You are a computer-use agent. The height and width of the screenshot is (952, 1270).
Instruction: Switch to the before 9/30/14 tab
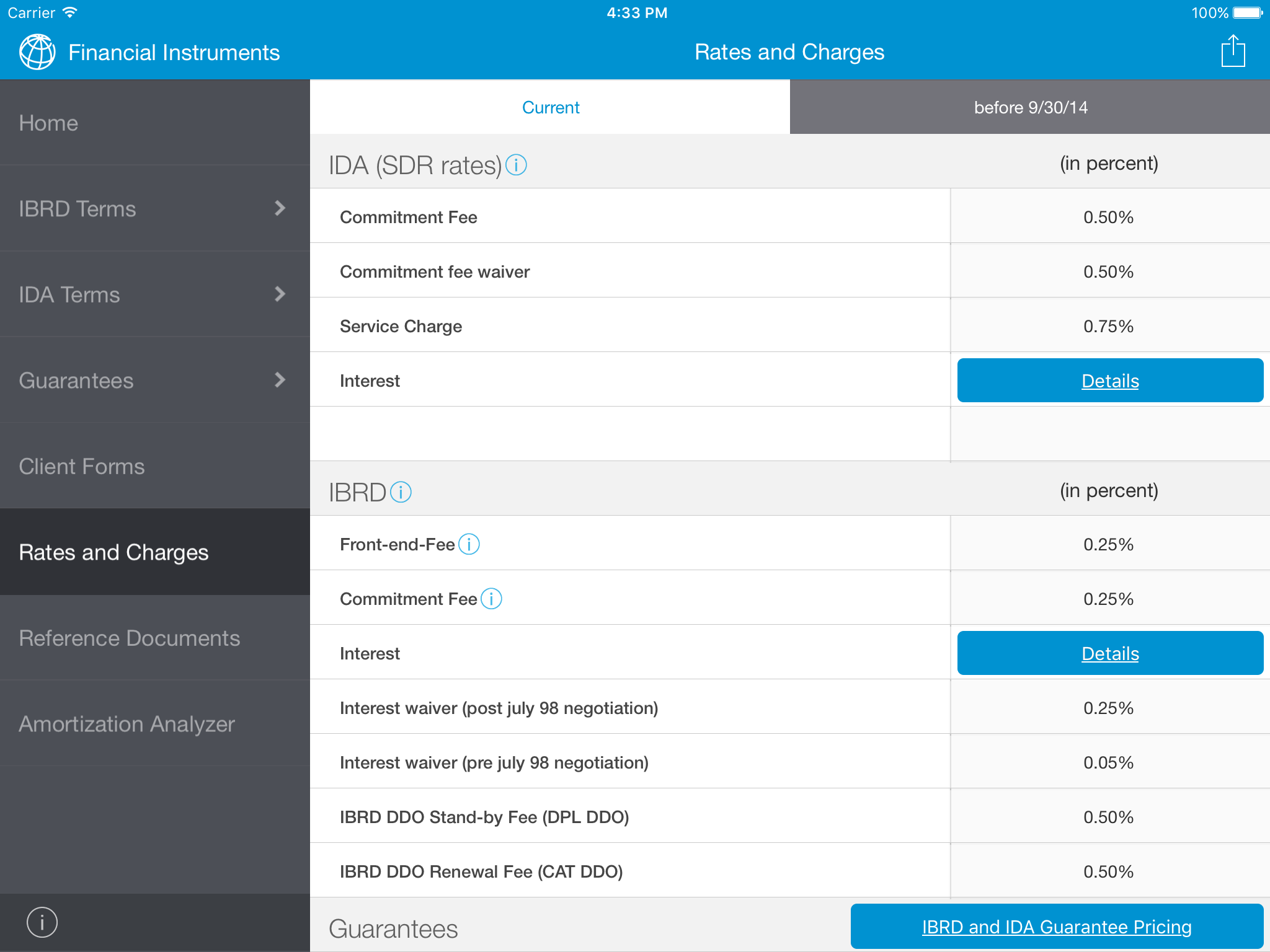click(x=1030, y=107)
